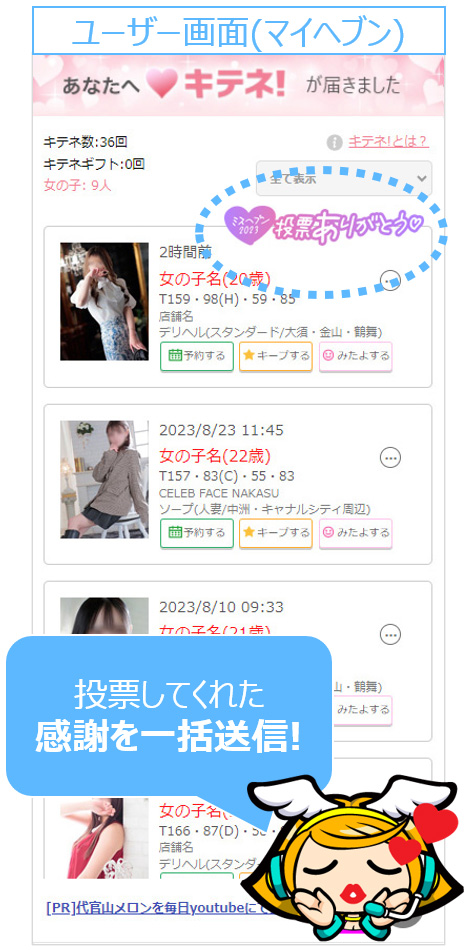Open the three-dot menu on the 2023/8/10 card
The width and height of the screenshot is (468, 950).
[x=390, y=634]
